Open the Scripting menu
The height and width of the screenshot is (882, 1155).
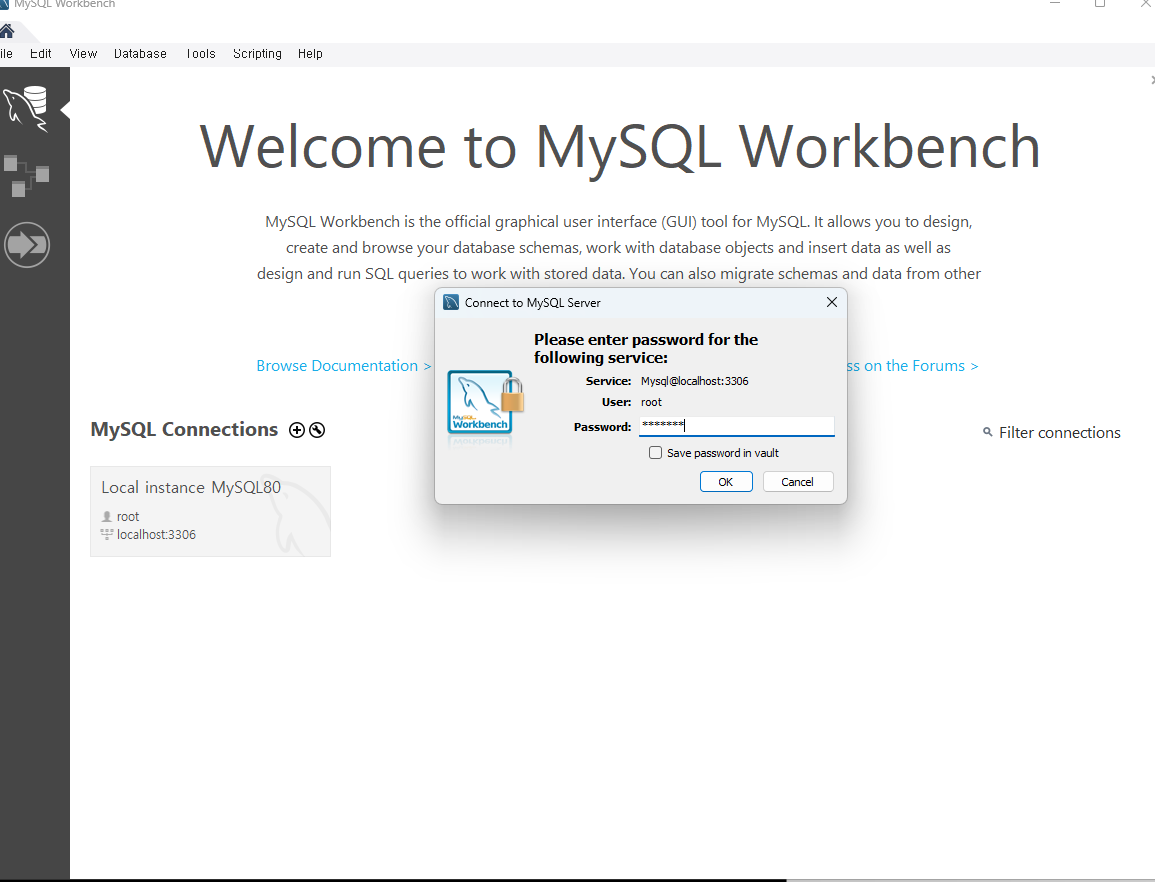coord(257,54)
